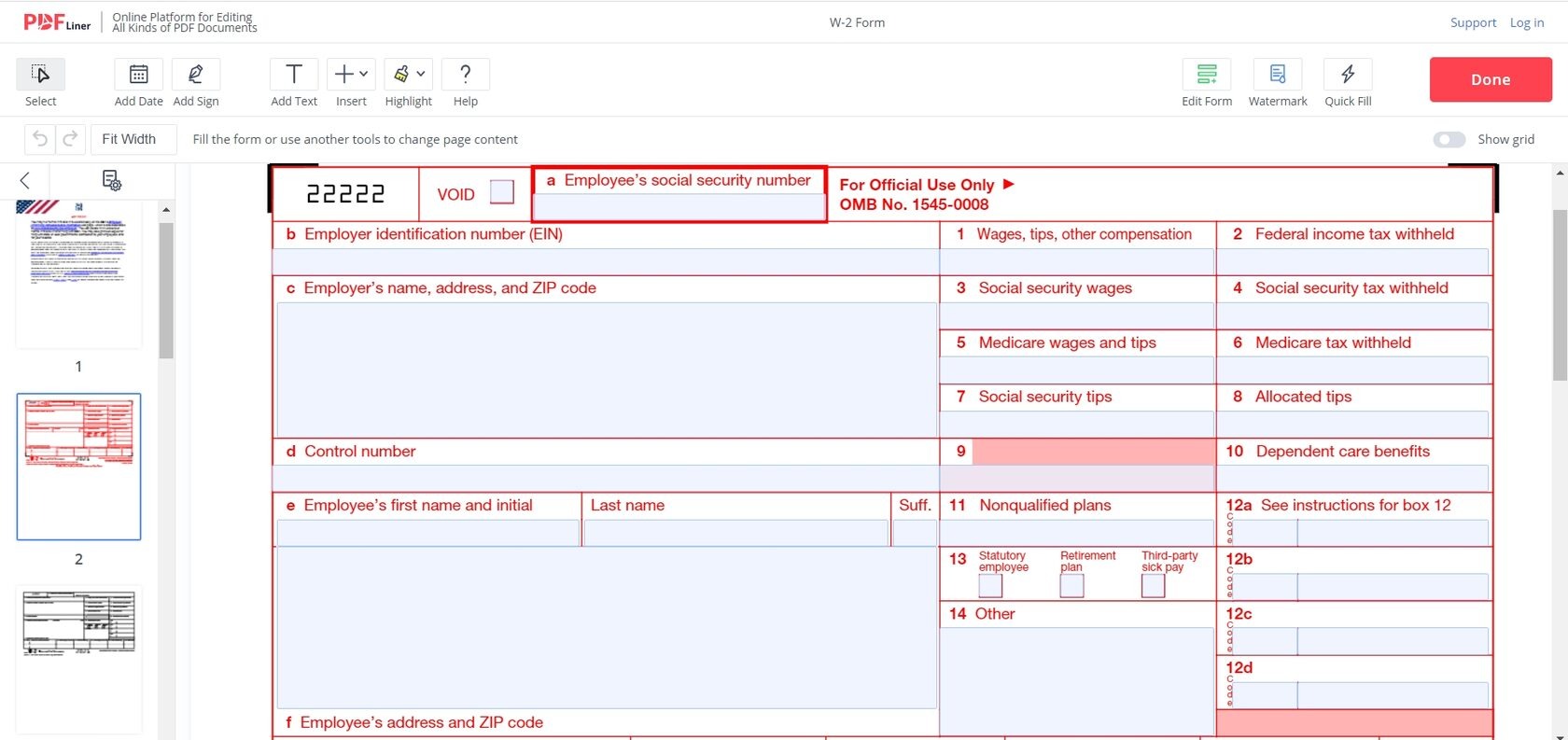Click the Federal income tax withheld field
The image size is (1568, 740).
(x=1353, y=261)
